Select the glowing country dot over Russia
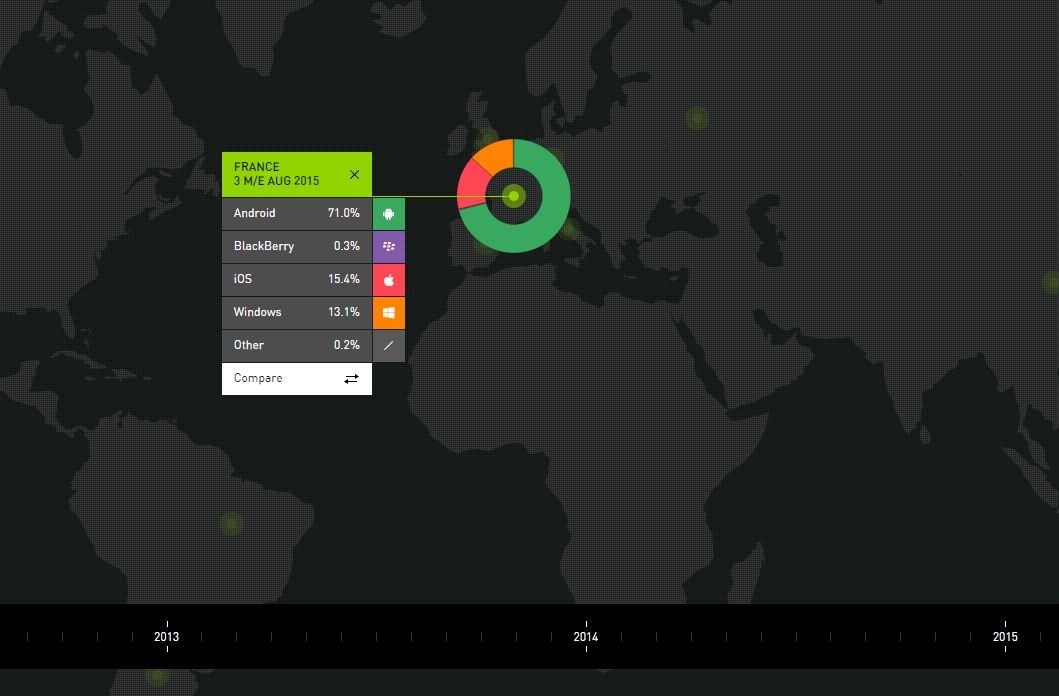The width and height of the screenshot is (1059, 696). [x=697, y=118]
